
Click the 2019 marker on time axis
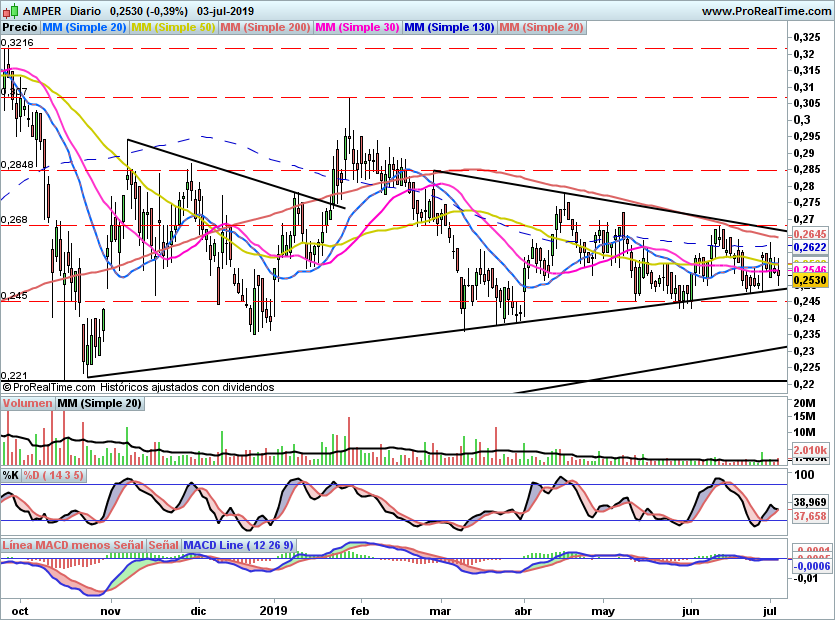click(273, 607)
